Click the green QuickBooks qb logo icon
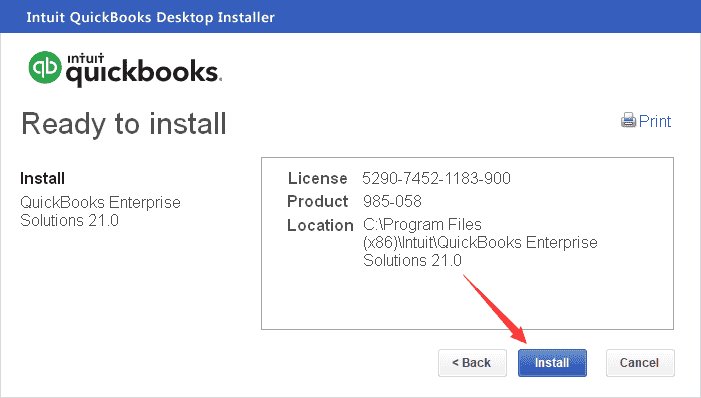This screenshot has width=701, height=398. point(45,67)
